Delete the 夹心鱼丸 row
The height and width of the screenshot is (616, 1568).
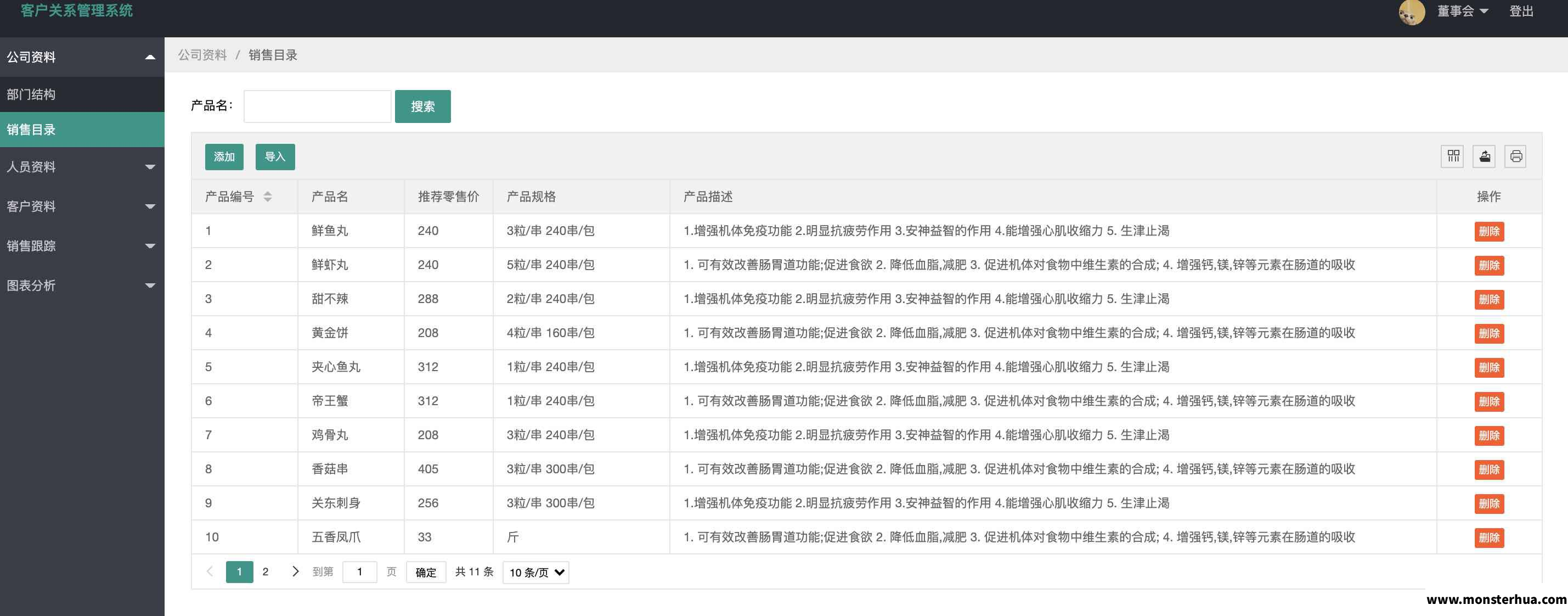pos(1489,368)
